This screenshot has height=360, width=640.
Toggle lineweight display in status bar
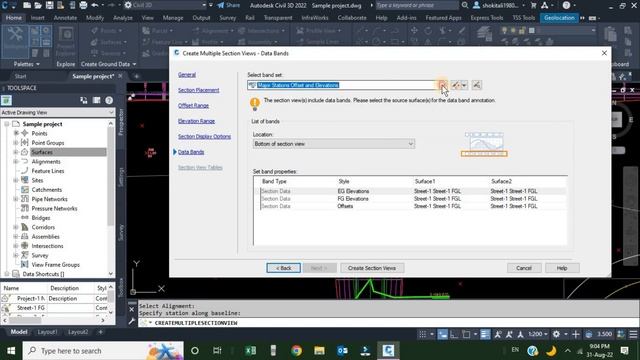(x=485, y=334)
